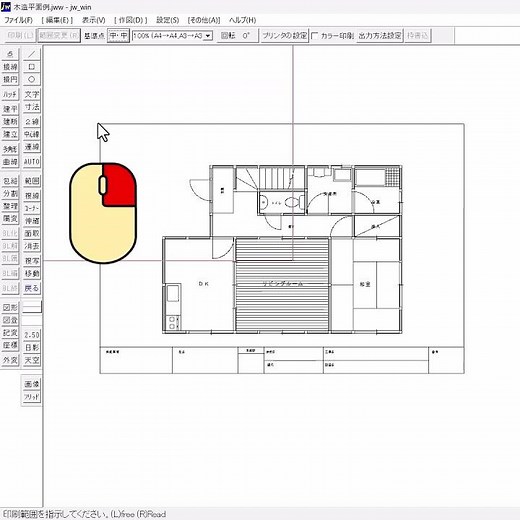520x520 pixels.
Task: Select the 多角形 (polygon) tool
Action: [x=10, y=149]
